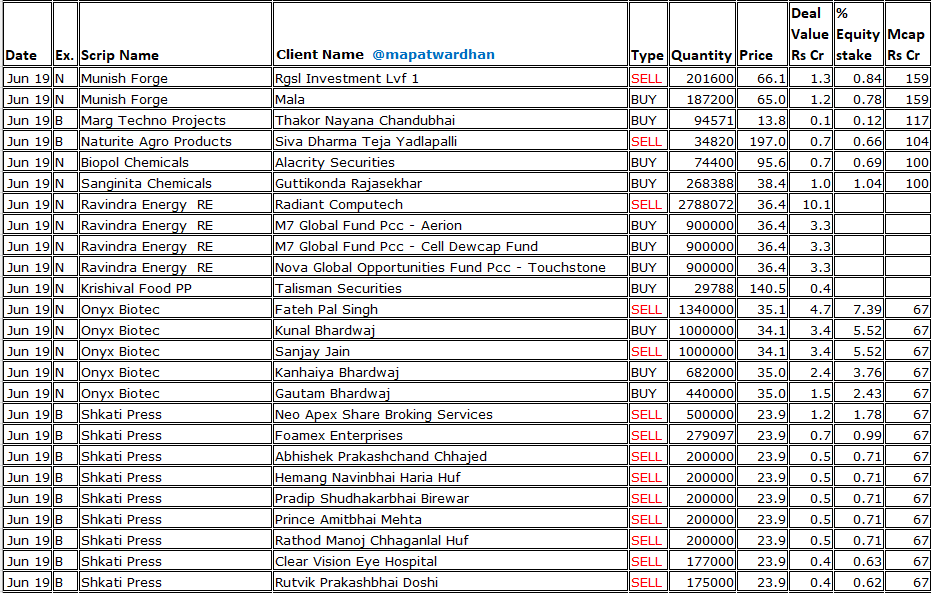
Task: Click scrip Krishival Food PP
Action: [136, 288]
